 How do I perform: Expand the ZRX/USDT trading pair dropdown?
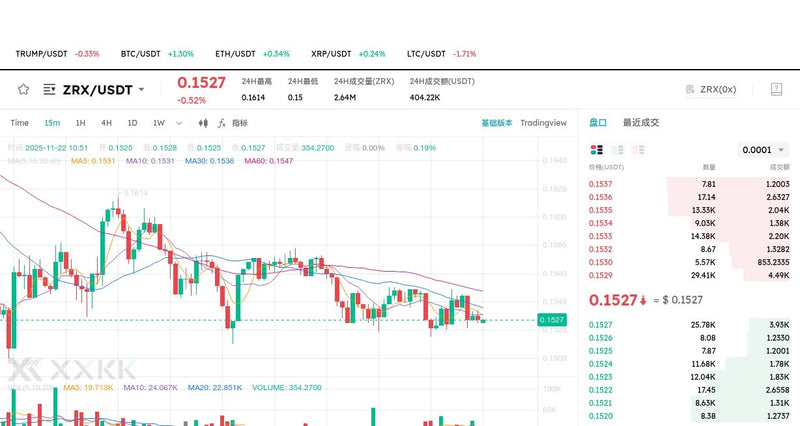pos(141,89)
